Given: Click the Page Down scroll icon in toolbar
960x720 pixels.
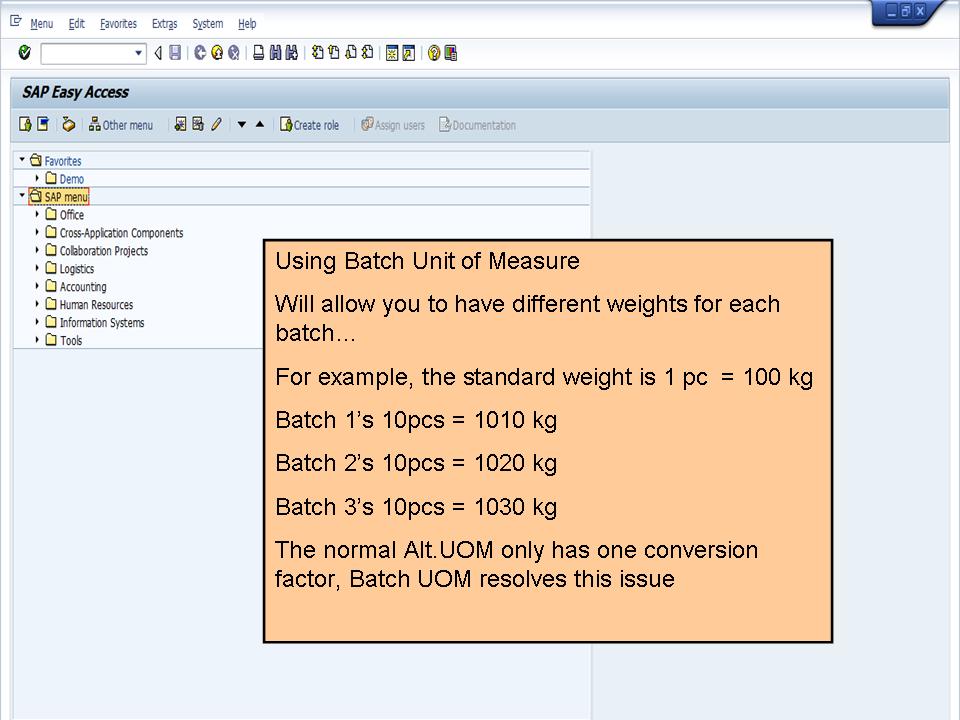Looking at the screenshot, I should 349,53.
